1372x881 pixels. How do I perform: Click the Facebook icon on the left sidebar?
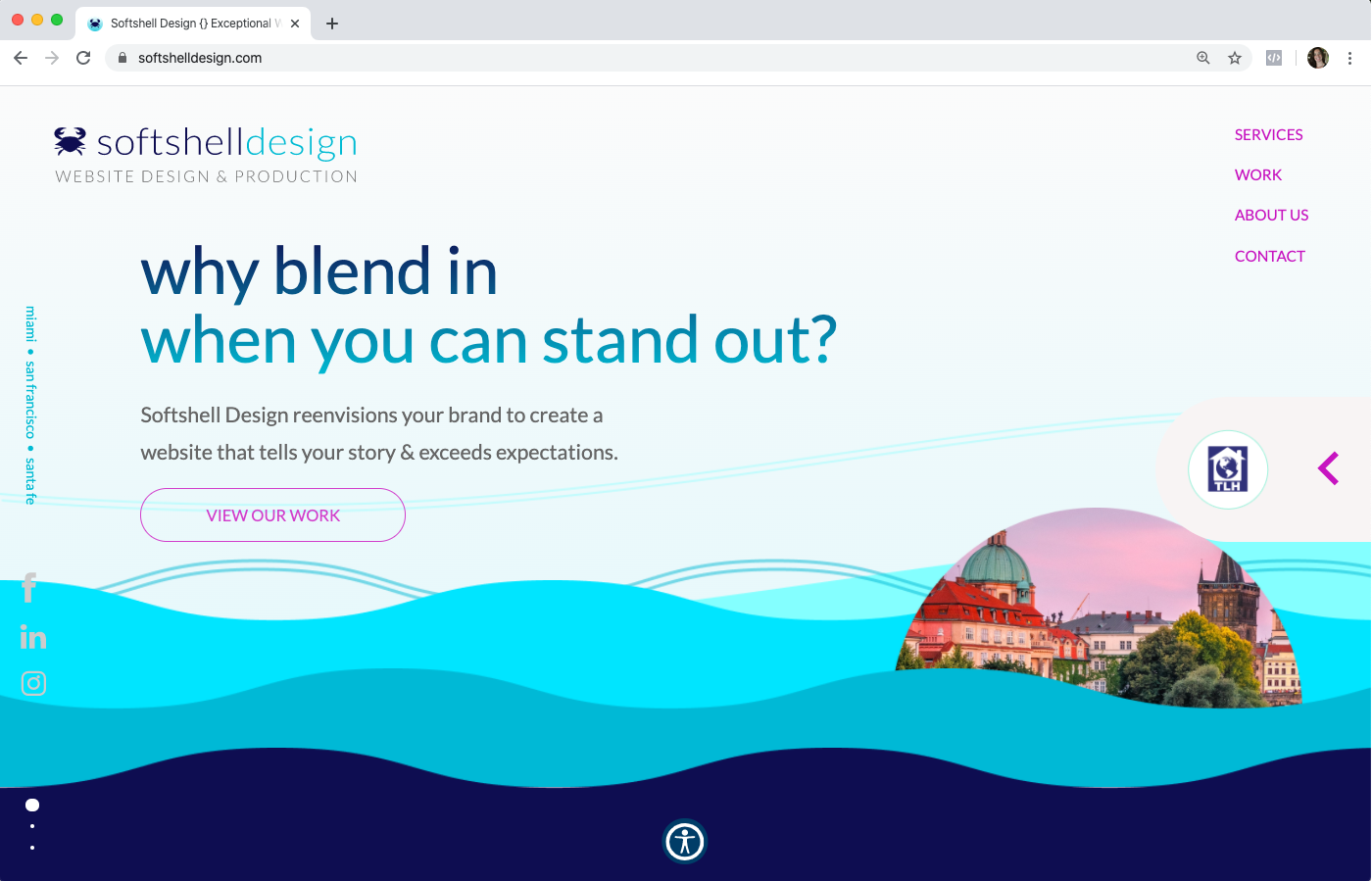29,587
